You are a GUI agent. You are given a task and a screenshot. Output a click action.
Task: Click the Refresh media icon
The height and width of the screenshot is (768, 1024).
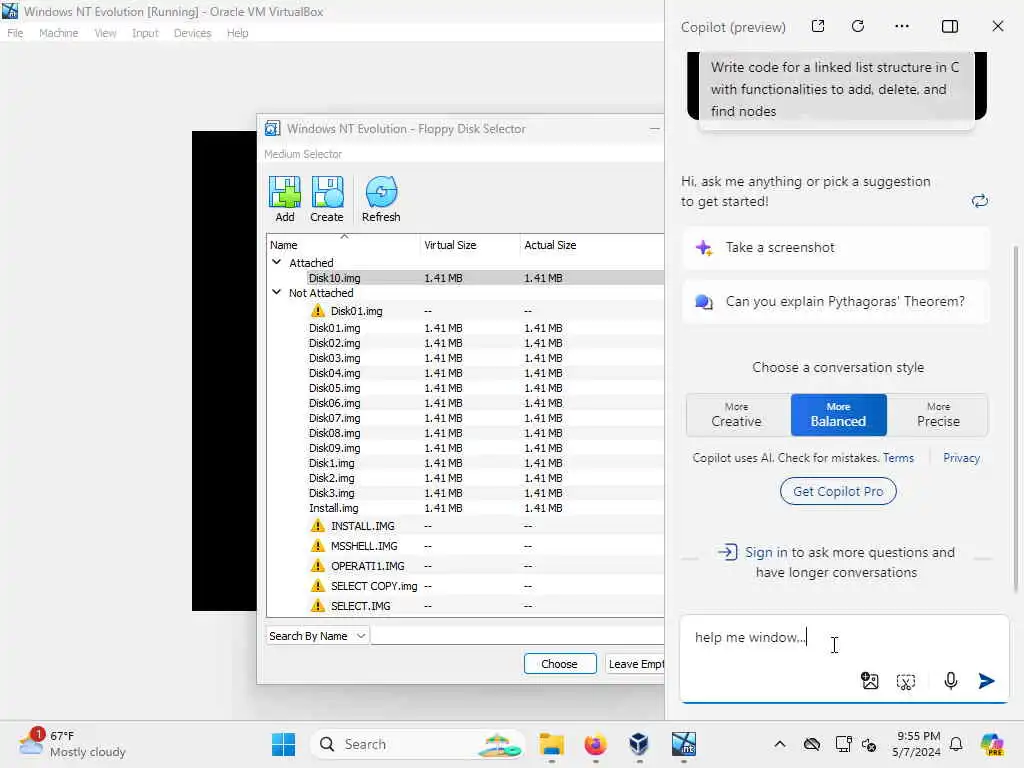click(381, 199)
